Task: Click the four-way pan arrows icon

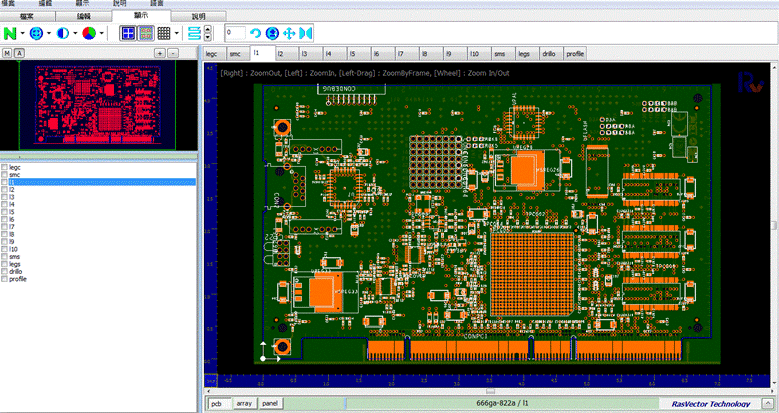Action: (289, 34)
